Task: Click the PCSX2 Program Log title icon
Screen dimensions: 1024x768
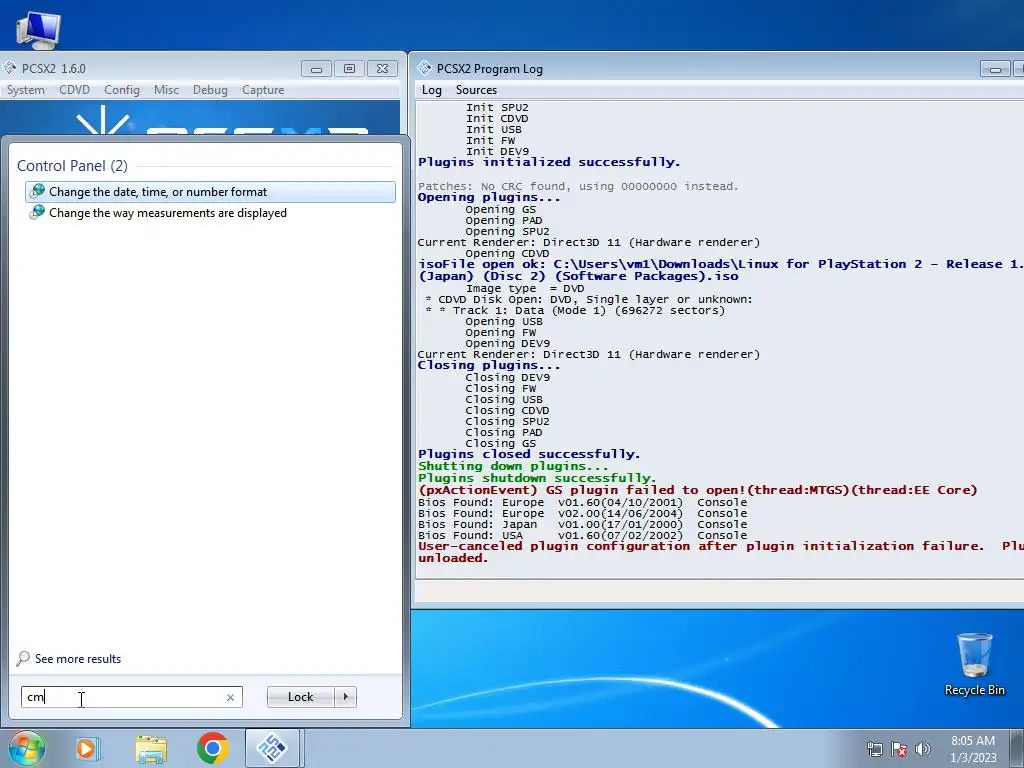Action: point(424,68)
